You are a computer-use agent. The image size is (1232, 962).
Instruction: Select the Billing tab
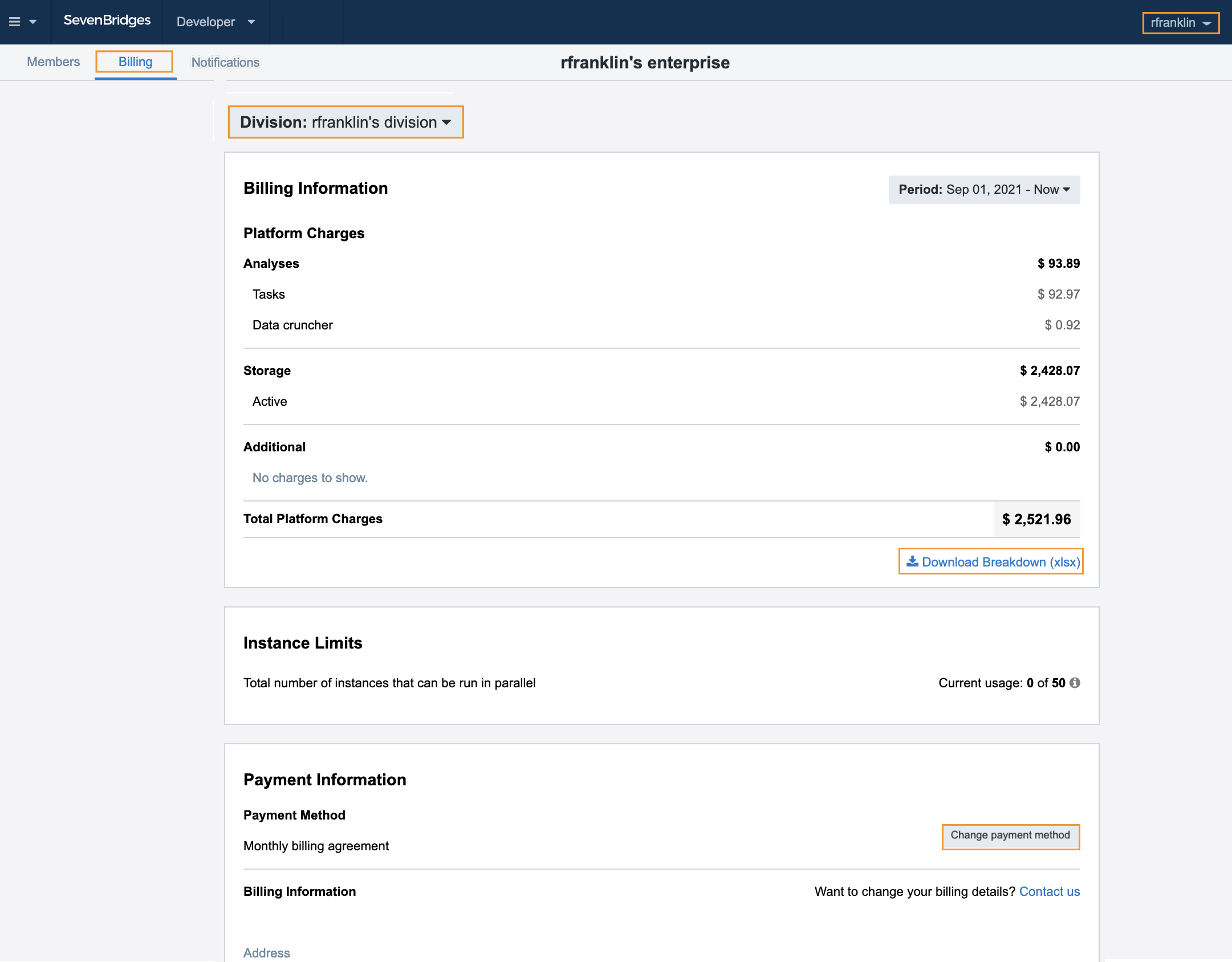pyautogui.click(x=135, y=62)
